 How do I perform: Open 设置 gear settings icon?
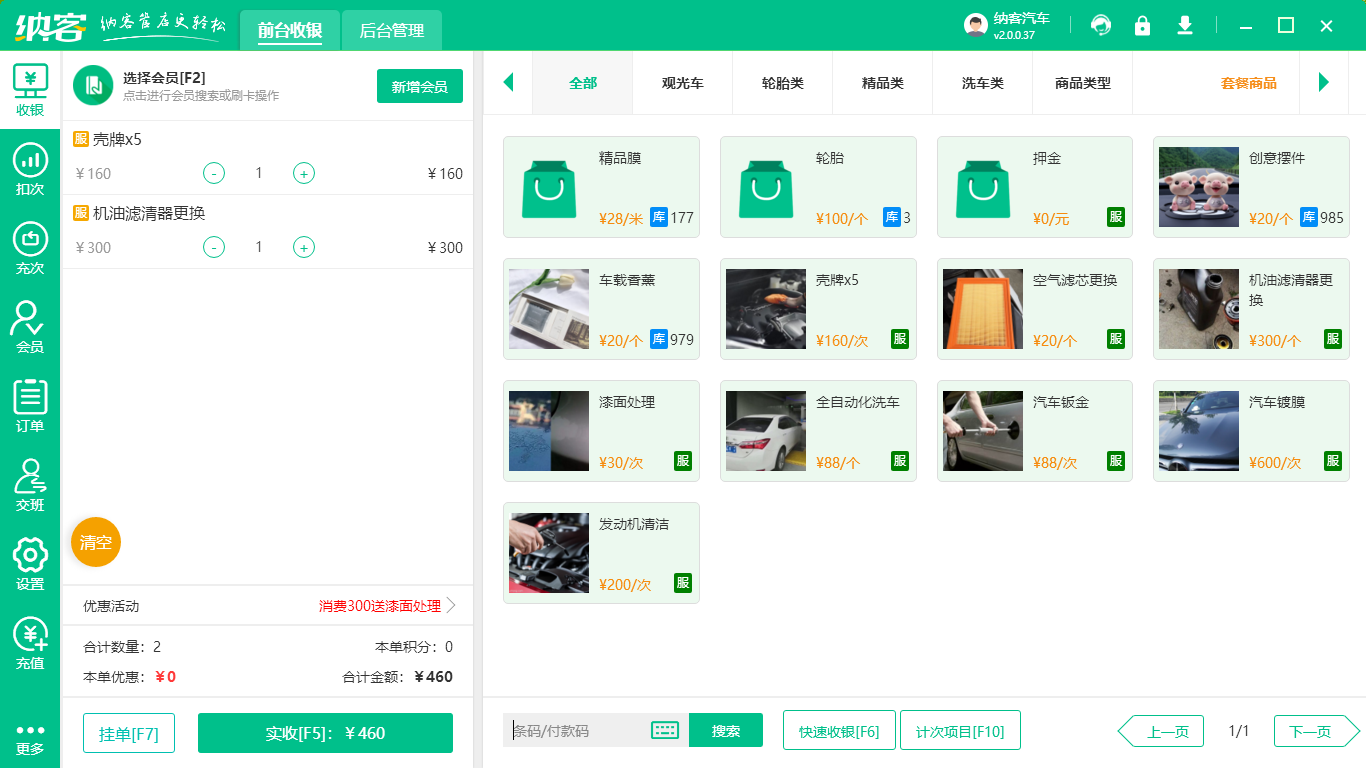click(x=30, y=565)
